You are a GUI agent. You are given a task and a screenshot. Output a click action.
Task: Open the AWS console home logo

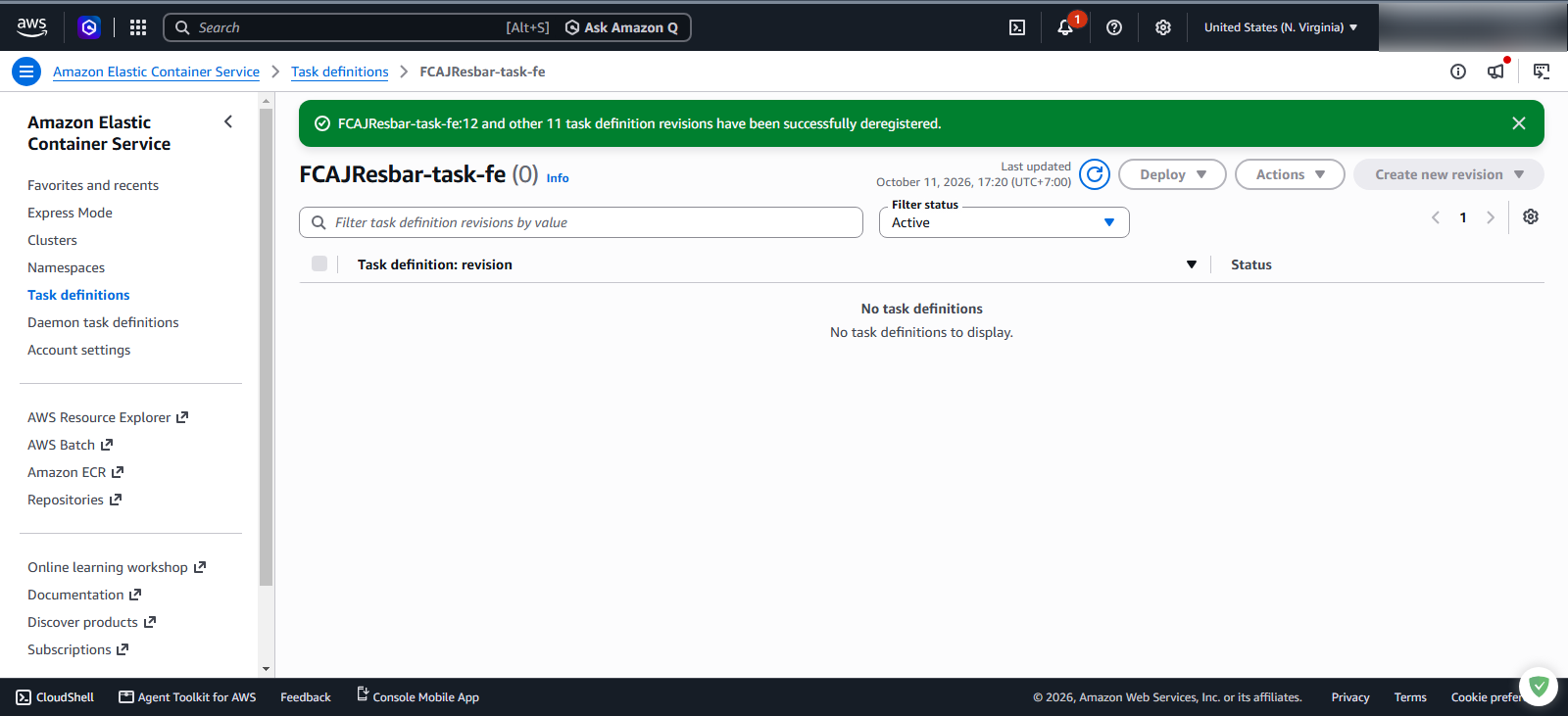tap(31, 27)
